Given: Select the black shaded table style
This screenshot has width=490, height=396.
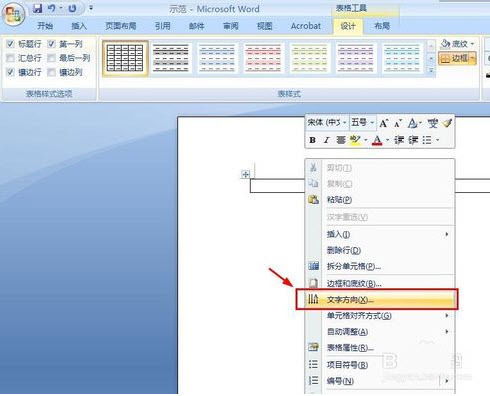Looking at the screenshot, I should coord(171,59).
